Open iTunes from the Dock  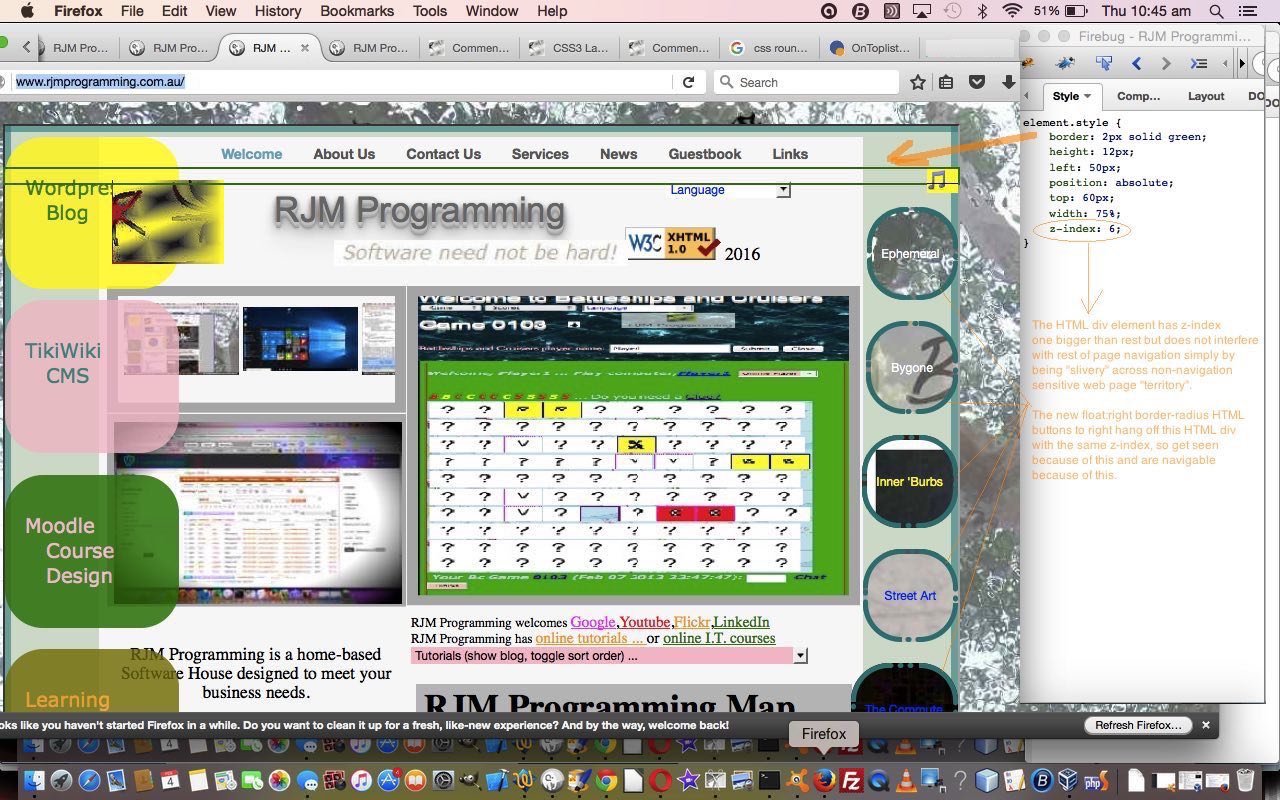pos(361,781)
